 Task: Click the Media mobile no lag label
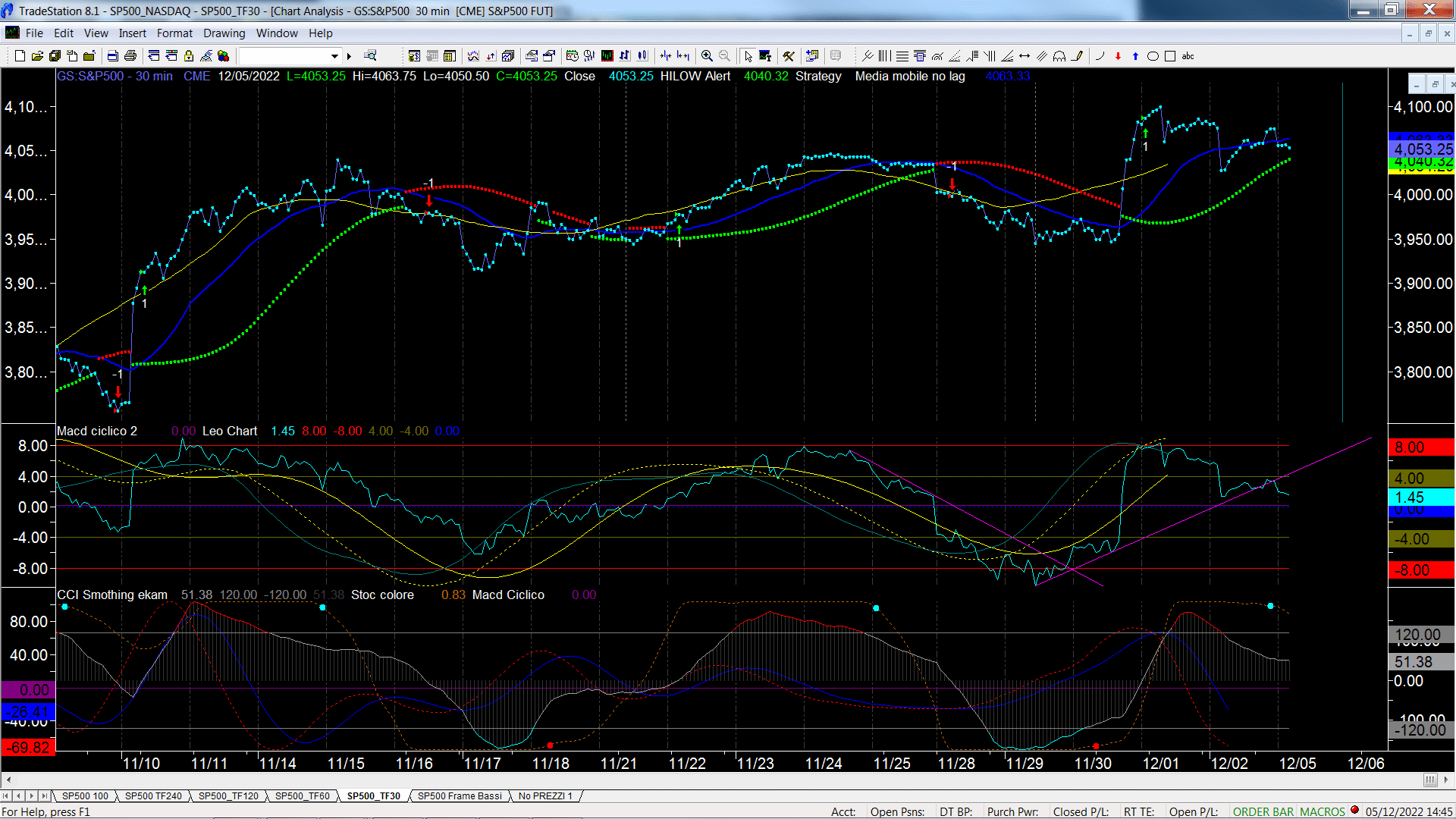910,76
